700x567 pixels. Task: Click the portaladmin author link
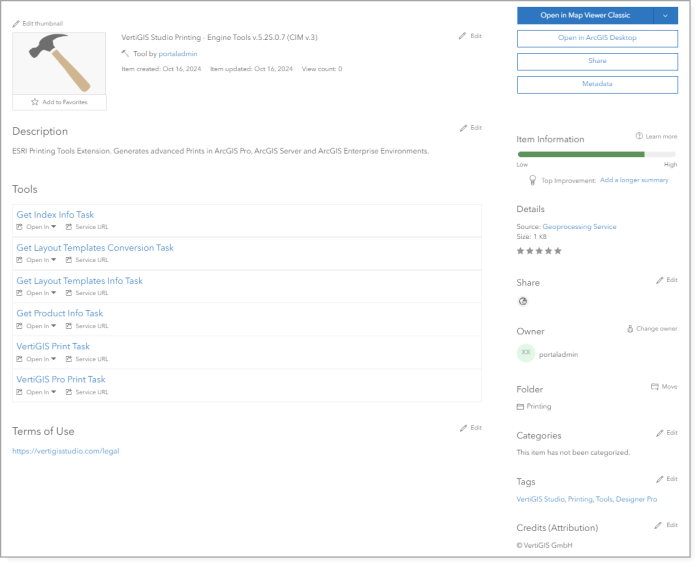(x=178, y=54)
